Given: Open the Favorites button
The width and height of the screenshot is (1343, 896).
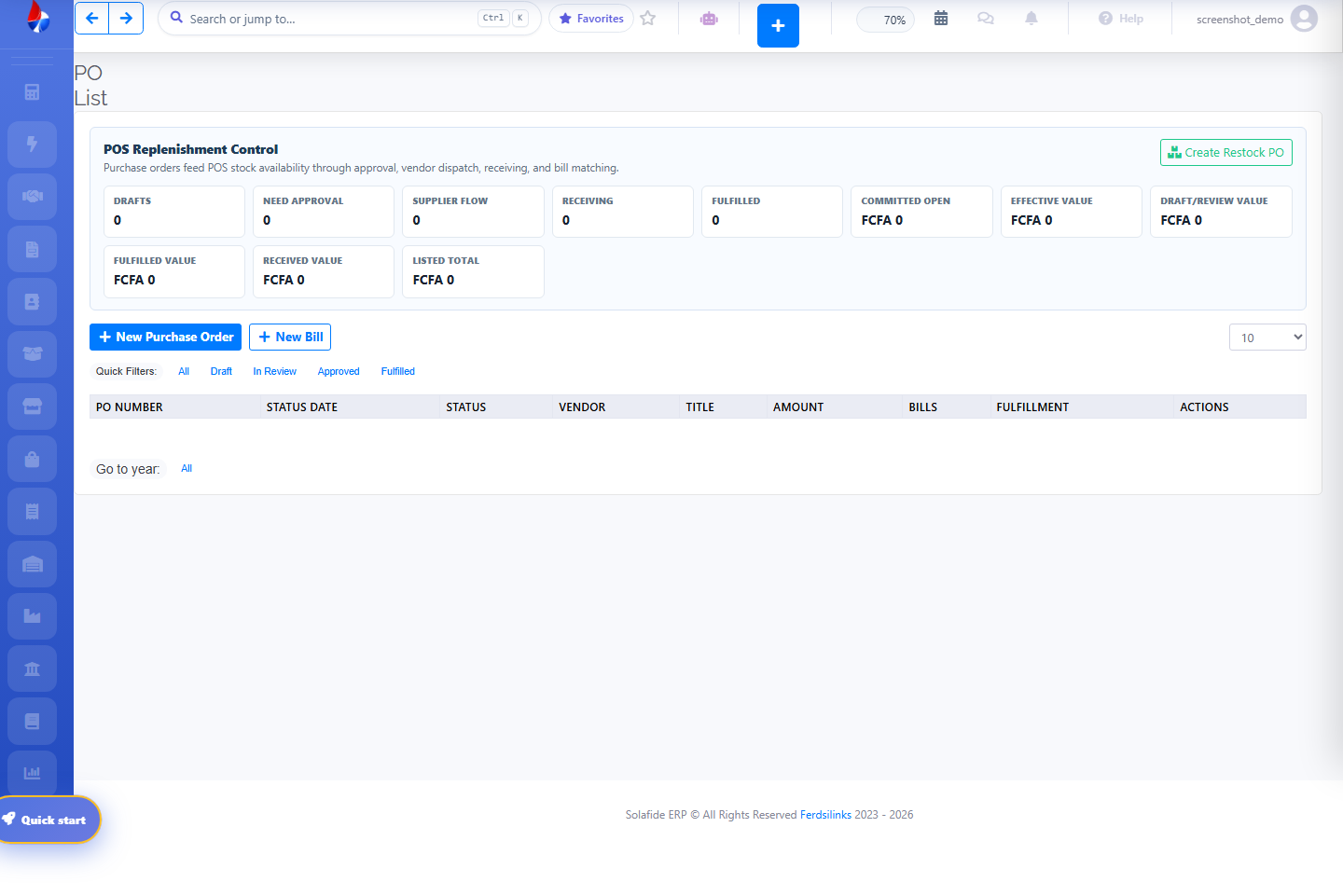Looking at the screenshot, I should click(x=591, y=19).
